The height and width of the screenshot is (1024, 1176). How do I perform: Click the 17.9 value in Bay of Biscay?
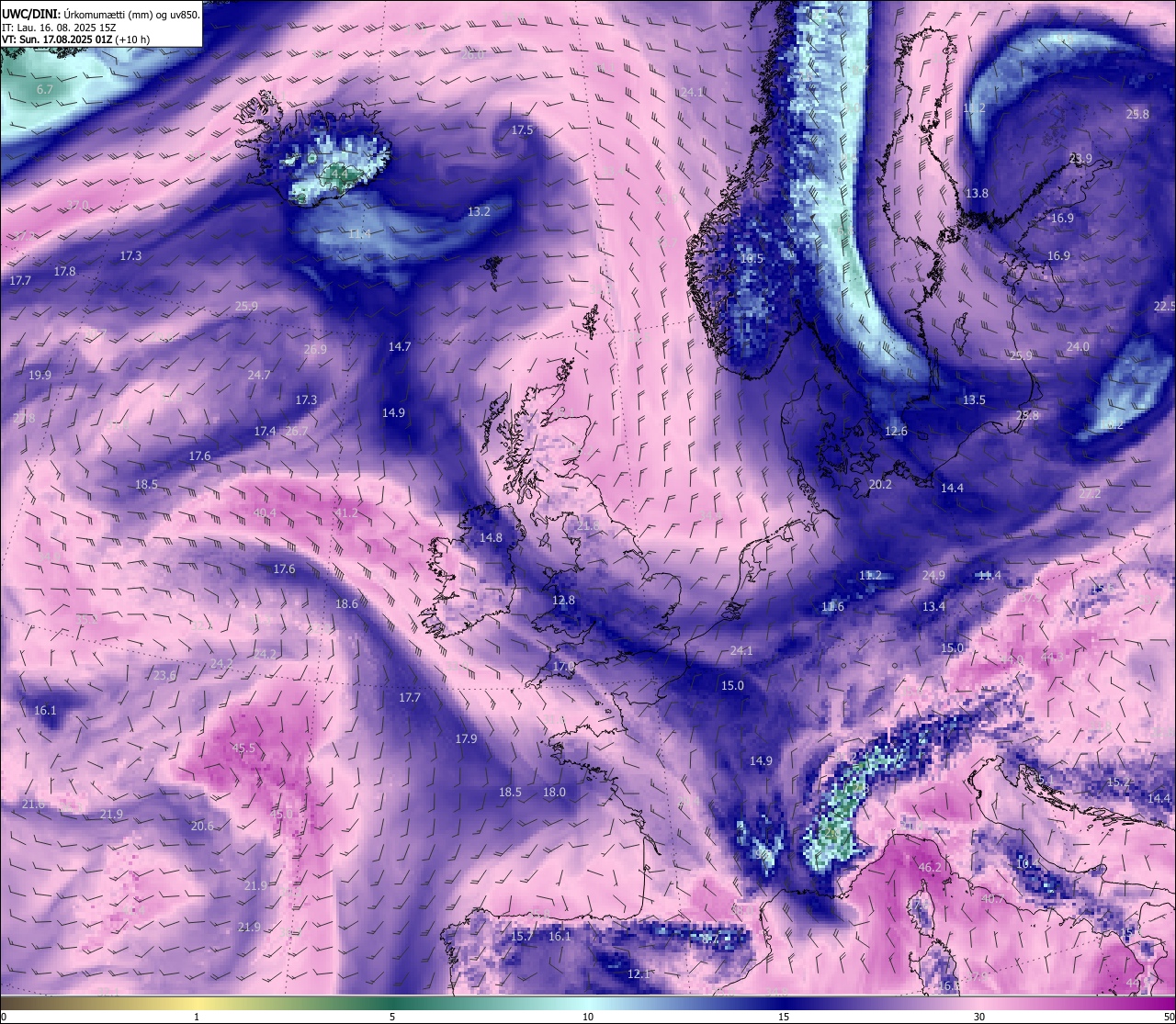pos(466,738)
